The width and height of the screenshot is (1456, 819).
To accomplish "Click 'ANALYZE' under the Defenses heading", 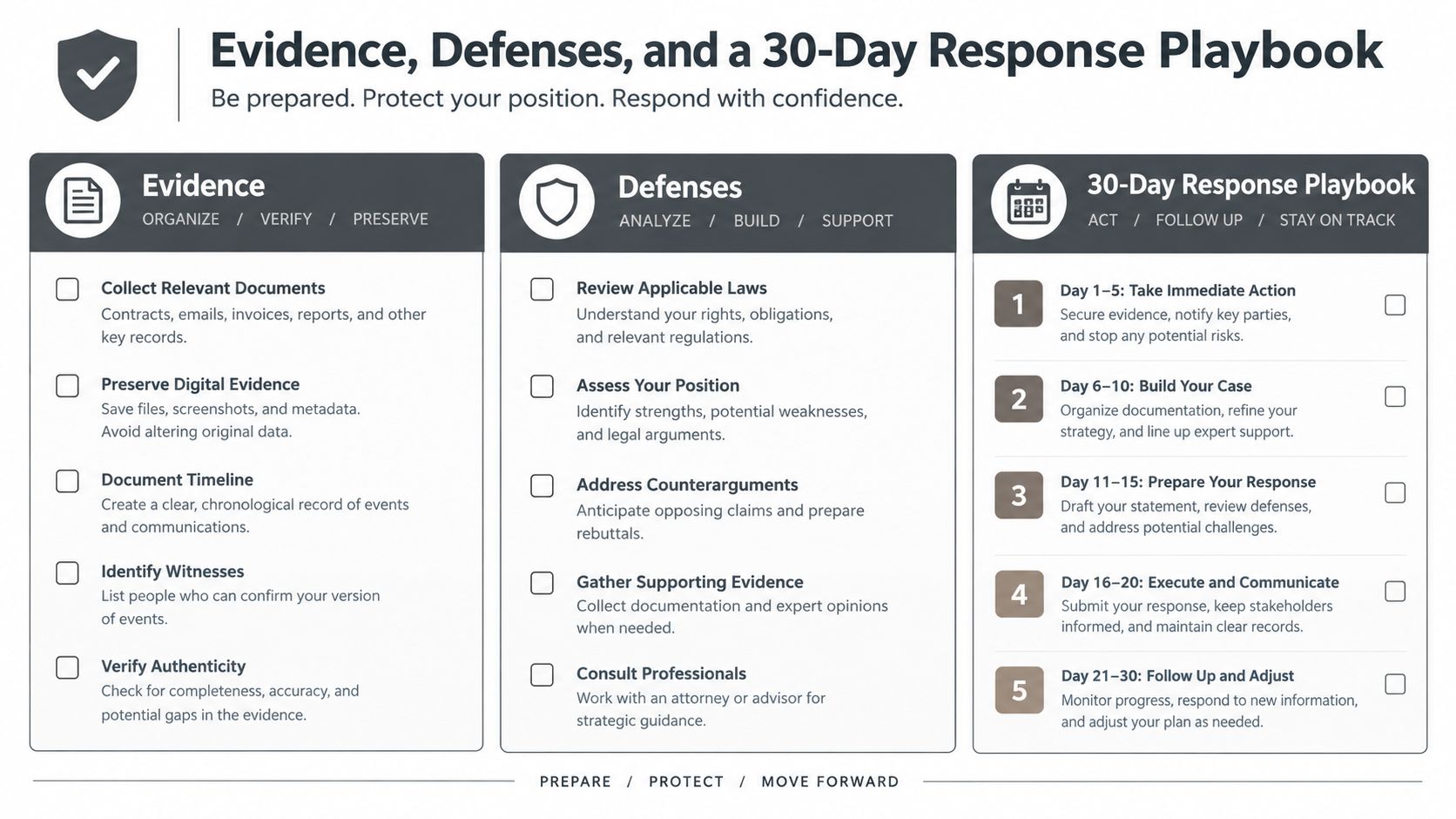I will click(655, 220).
